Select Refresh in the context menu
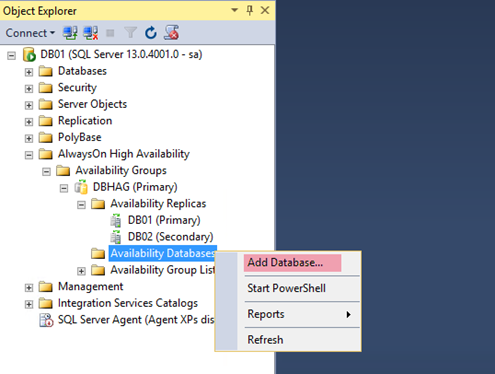Screen dimensions: 495x374 (x=265, y=340)
